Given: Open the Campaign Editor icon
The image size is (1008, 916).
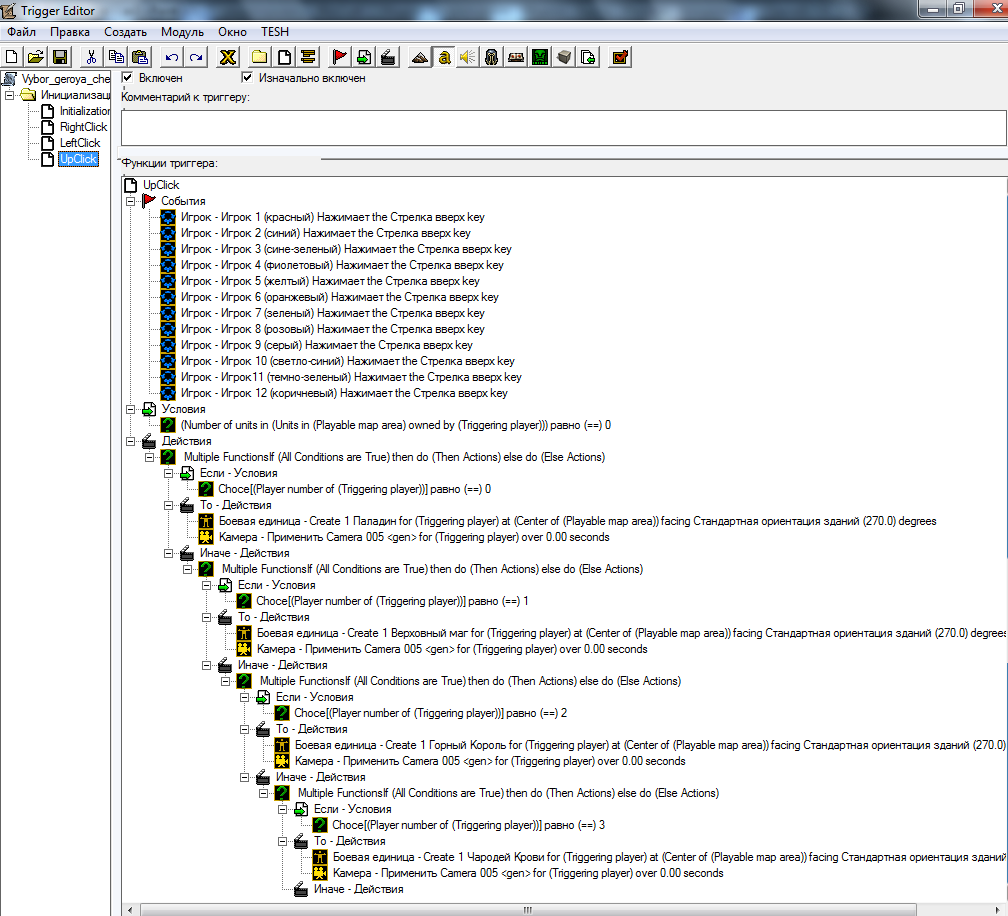Looking at the screenshot, I should [x=516, y=57].
